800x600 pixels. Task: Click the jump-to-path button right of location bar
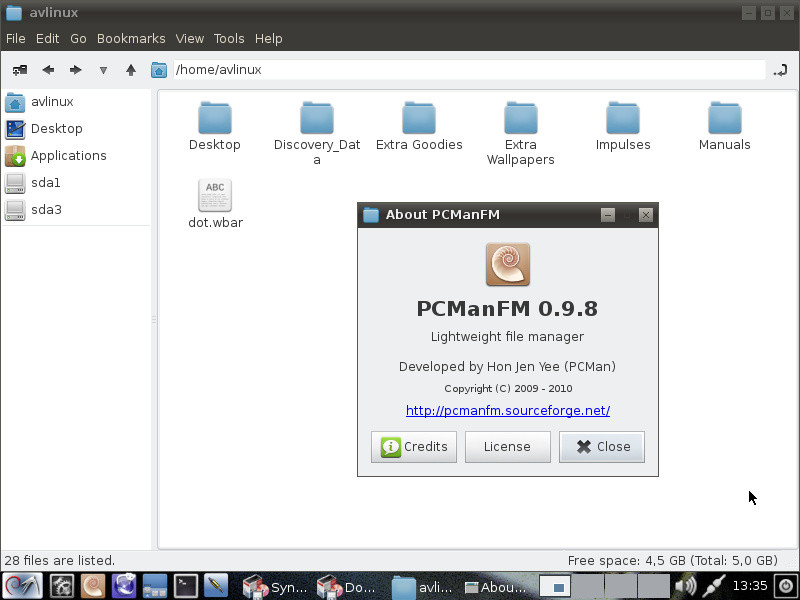pyautogui.click(x=780, y=70)
